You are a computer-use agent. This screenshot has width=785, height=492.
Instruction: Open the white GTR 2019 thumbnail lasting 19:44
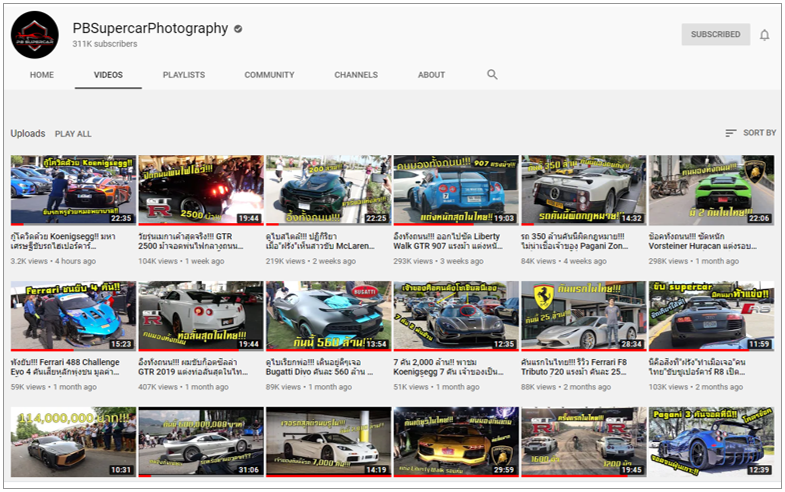(x=201, y=316)
